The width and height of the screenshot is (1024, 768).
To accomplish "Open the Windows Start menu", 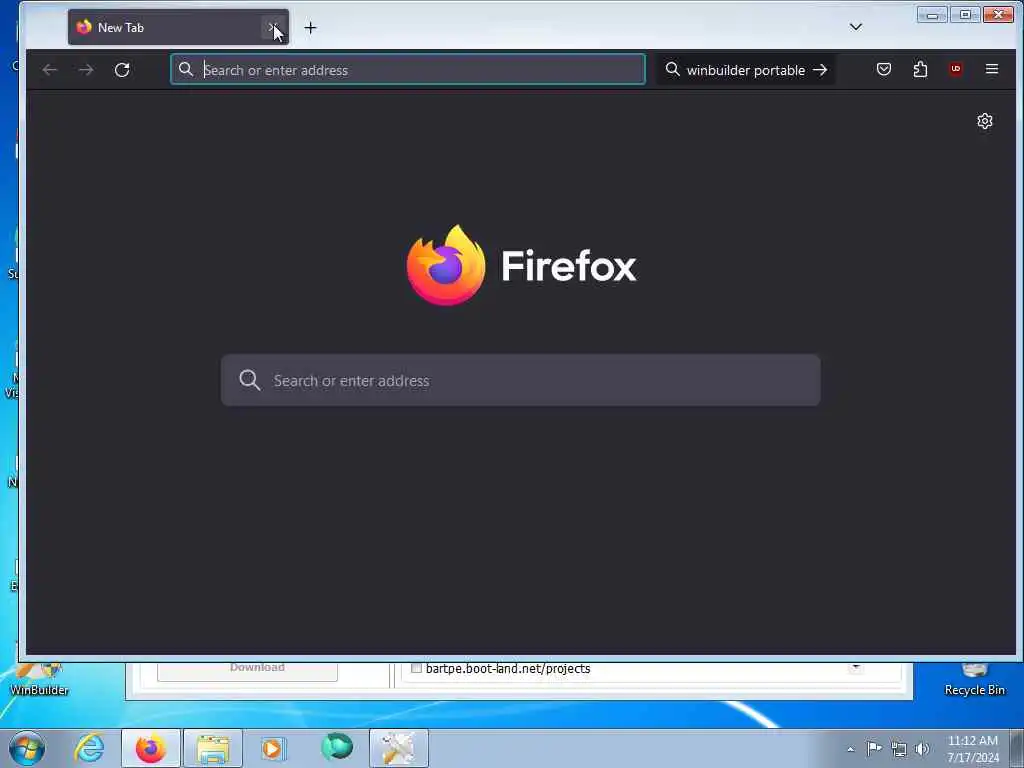I will click(x=27, y=748).
